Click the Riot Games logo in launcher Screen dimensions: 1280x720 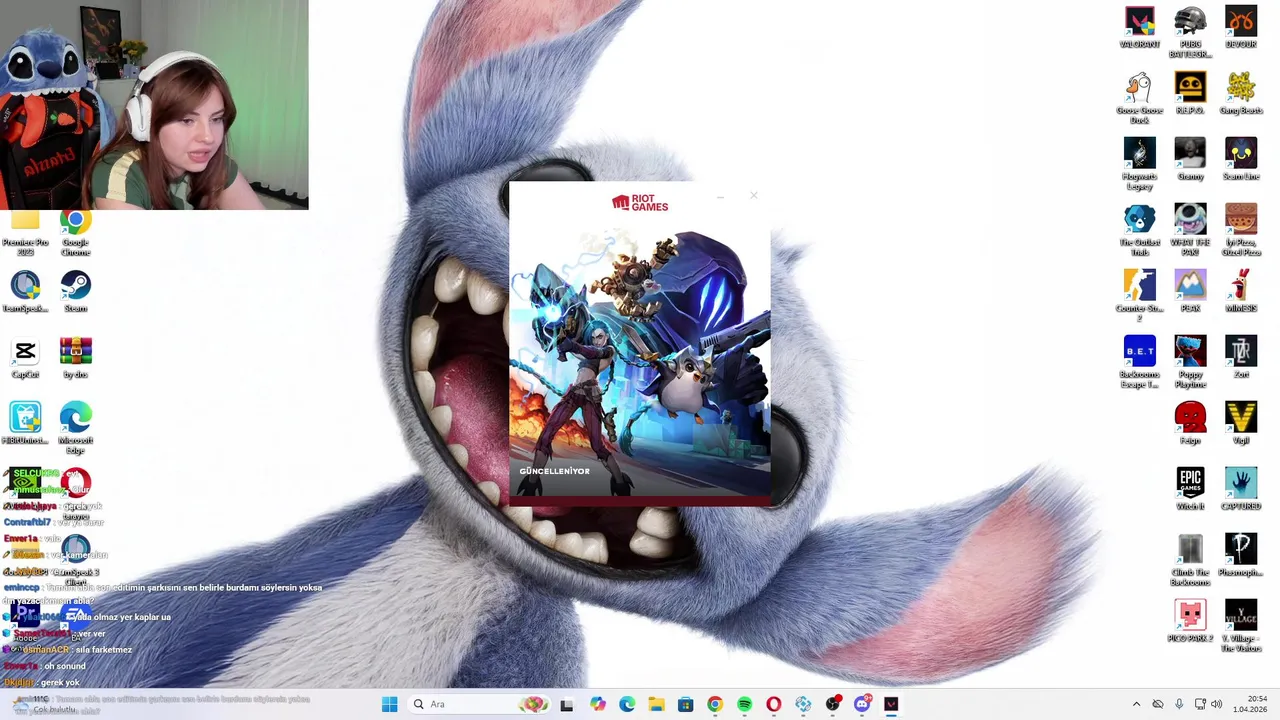point(640,203)
